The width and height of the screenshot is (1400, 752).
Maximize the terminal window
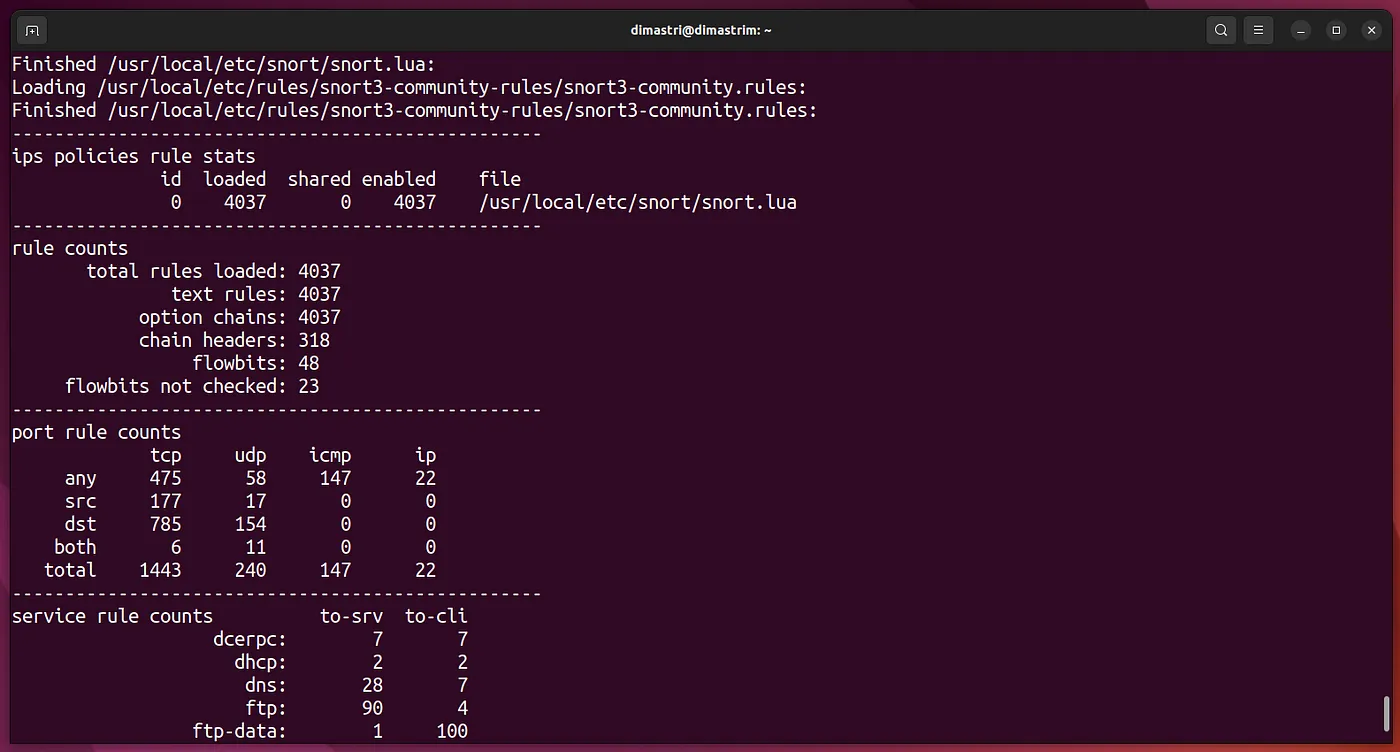1336,30
